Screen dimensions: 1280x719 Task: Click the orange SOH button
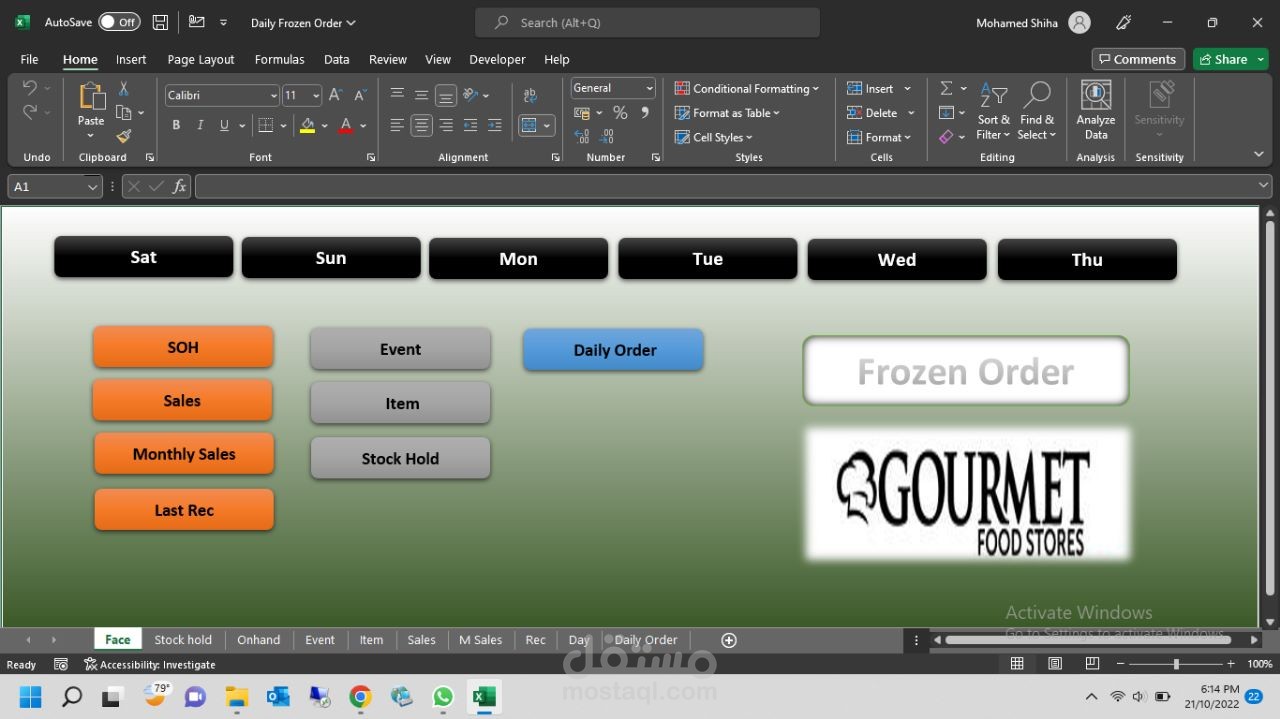click(x=183, y=347)
